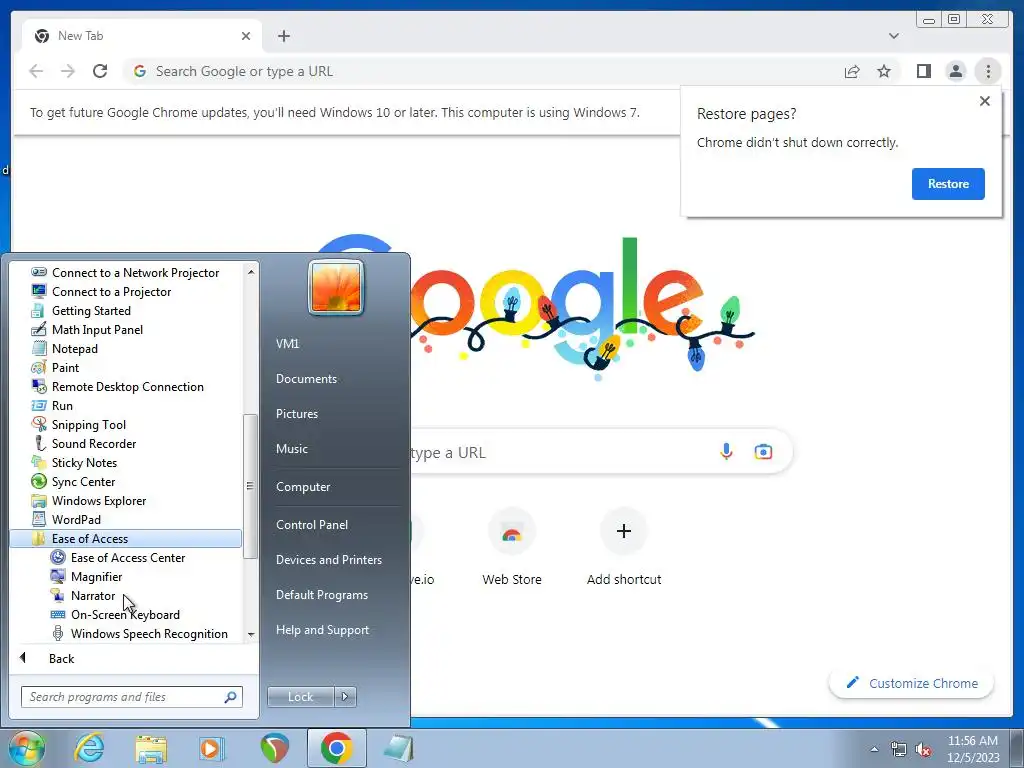Viewport: 1024px width, 768px height.
Task: Click the user account picture
Action: click(x=336, y=287)
